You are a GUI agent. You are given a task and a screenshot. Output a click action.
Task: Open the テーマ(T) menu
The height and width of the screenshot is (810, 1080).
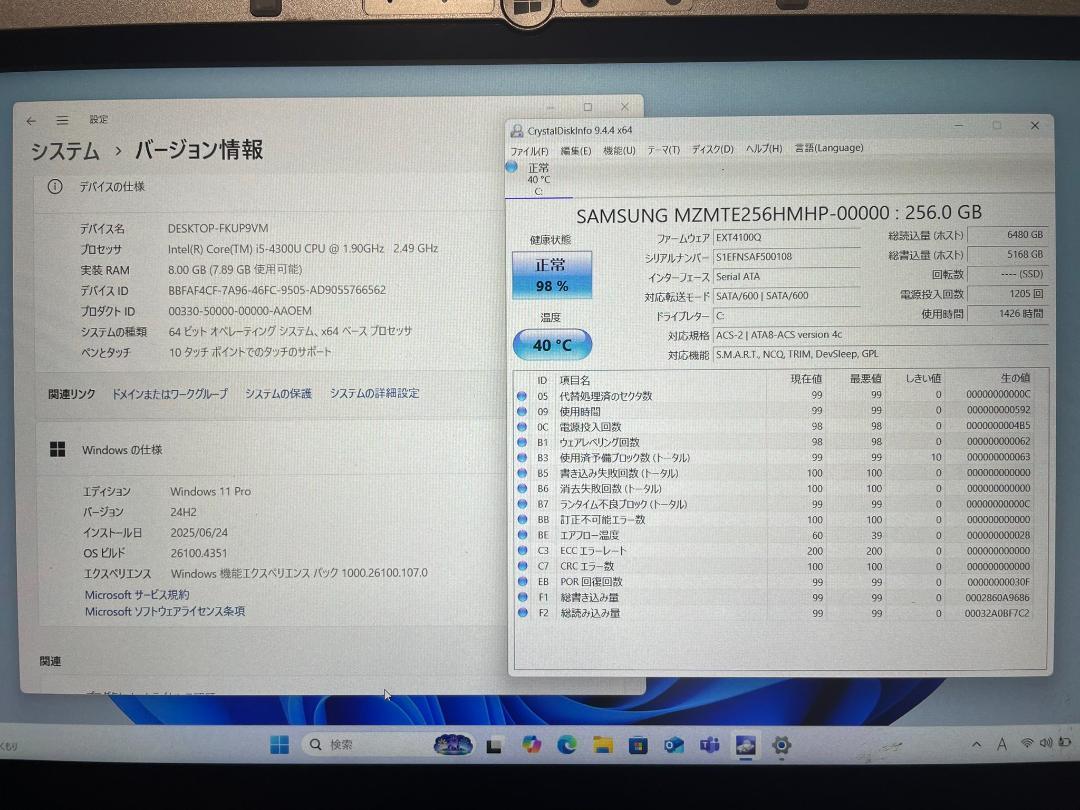pyautogui.click(x=663, y=149)
